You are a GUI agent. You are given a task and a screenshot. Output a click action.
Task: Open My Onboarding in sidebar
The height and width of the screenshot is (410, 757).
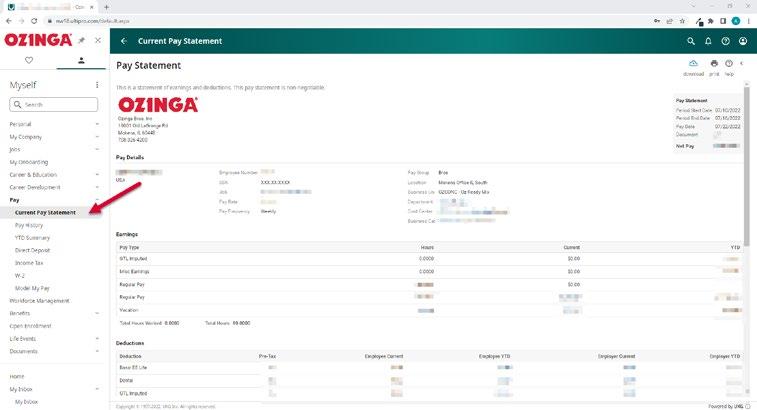coord(28,162)
